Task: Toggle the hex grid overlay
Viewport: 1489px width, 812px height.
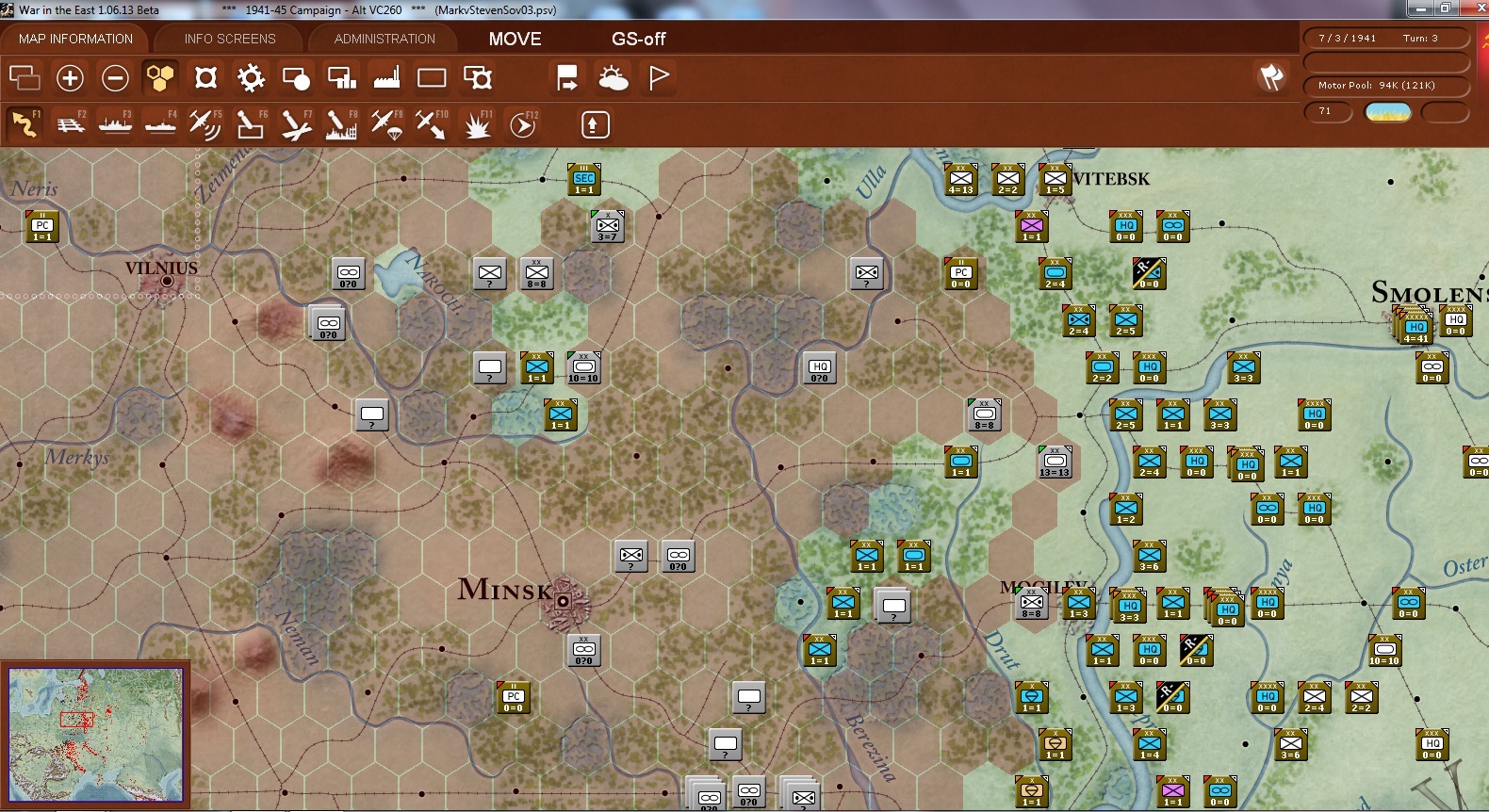Action: coord(160,77)
